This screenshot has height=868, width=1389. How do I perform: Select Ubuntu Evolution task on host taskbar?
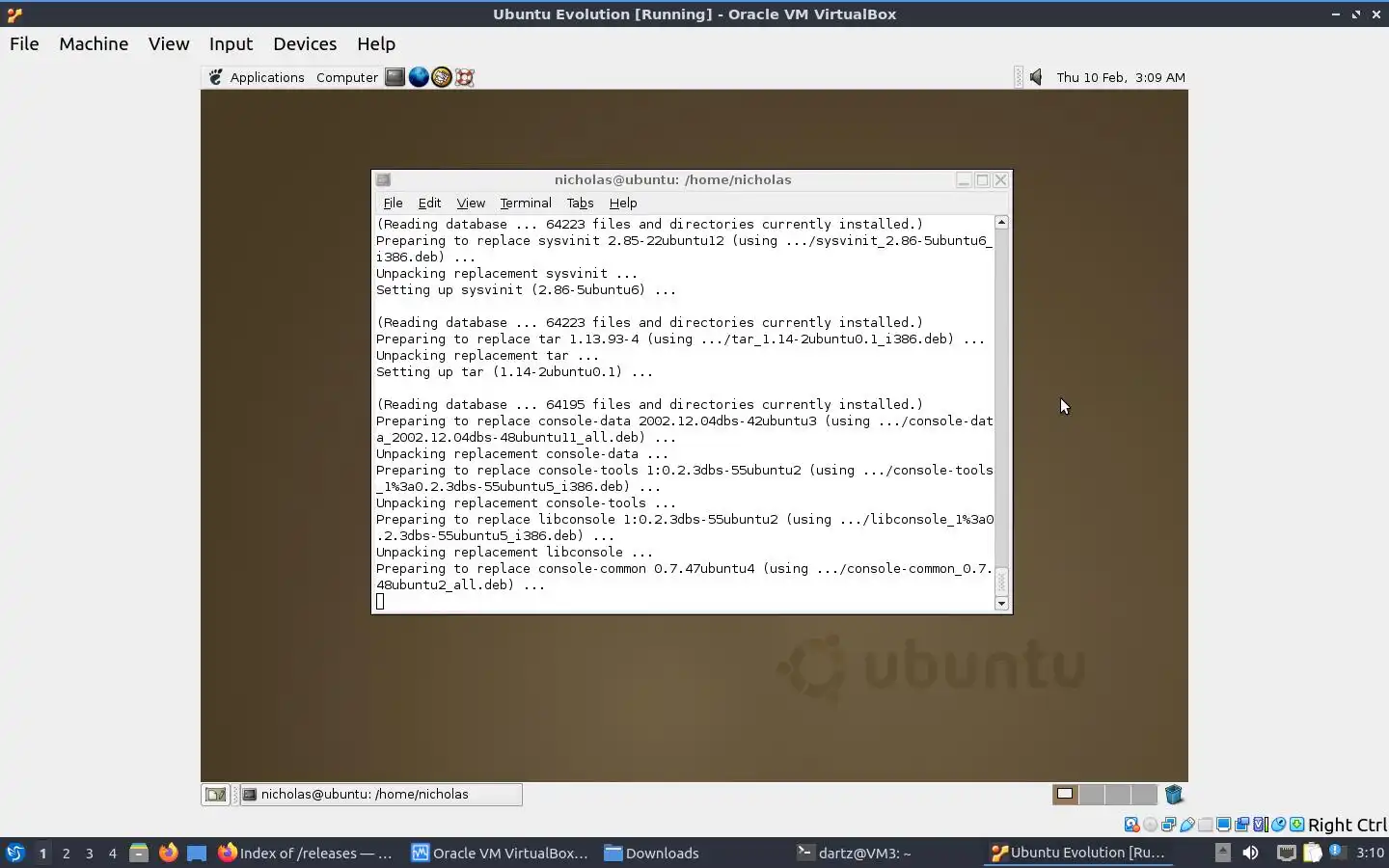(x=1077, y=853)
